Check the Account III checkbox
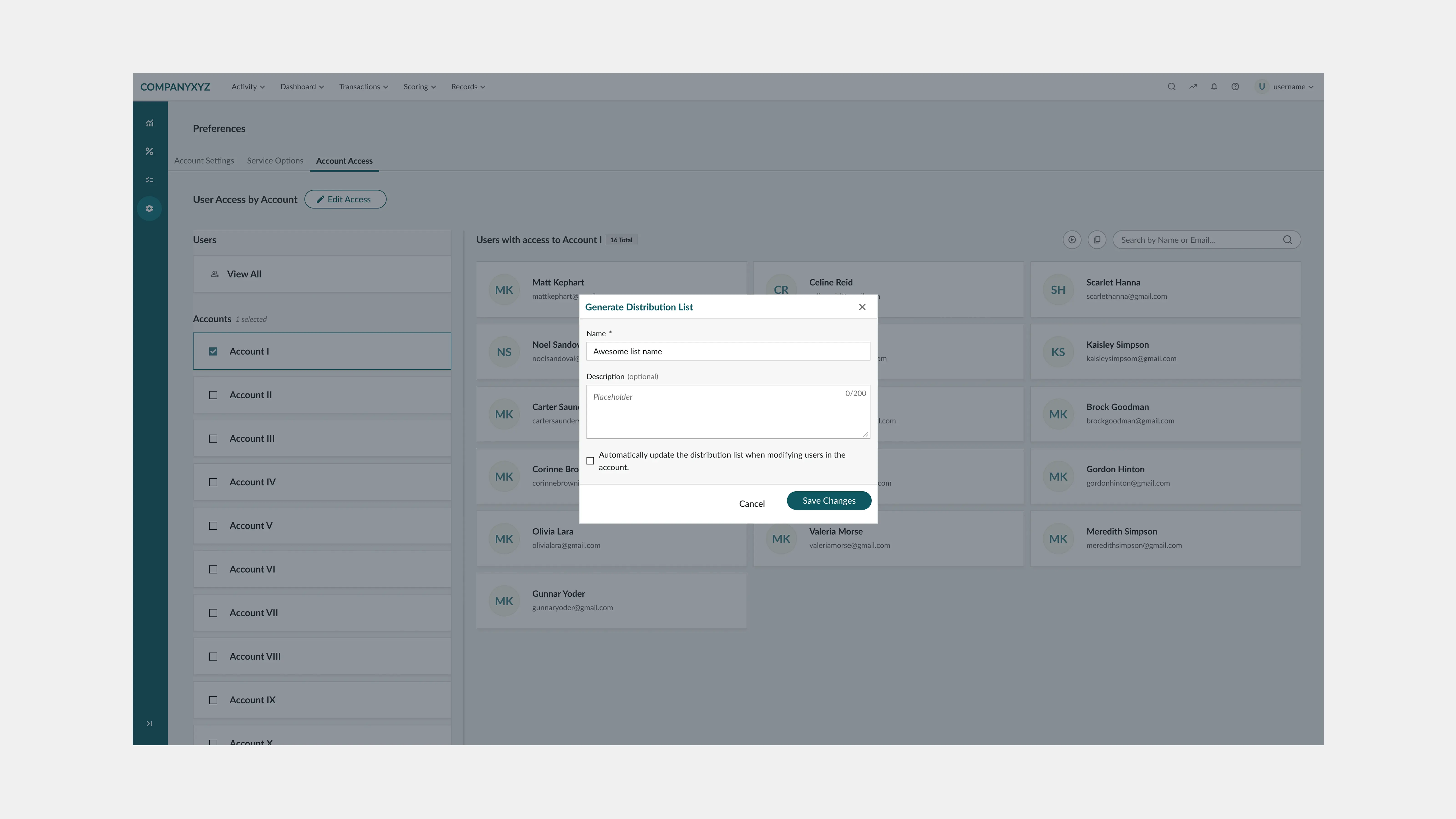Screen dimensions: 1456x819 coord(213,439)
